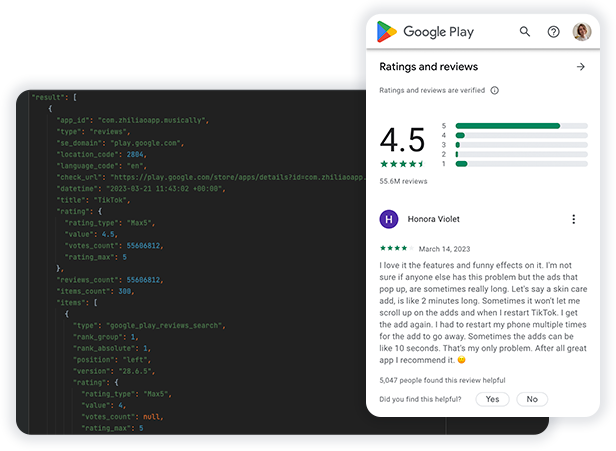Click the Google Play logo icon
Screen dimensions: 616x451
coord(387,31)
